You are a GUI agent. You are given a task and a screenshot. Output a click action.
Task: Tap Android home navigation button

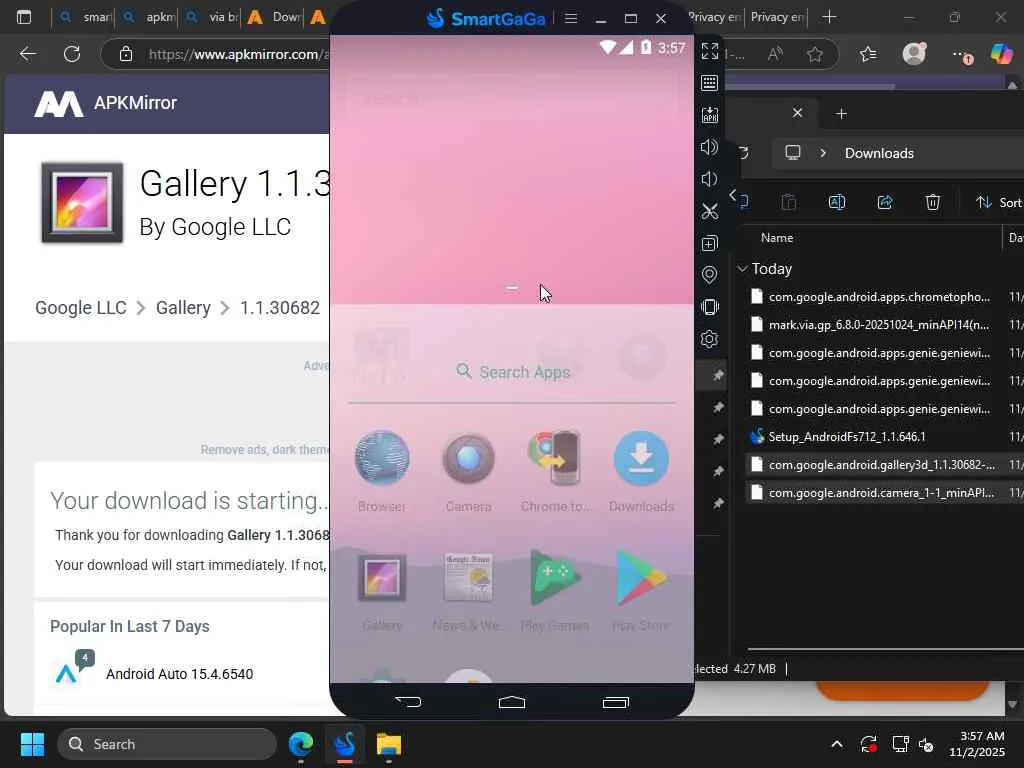(511, 702)
